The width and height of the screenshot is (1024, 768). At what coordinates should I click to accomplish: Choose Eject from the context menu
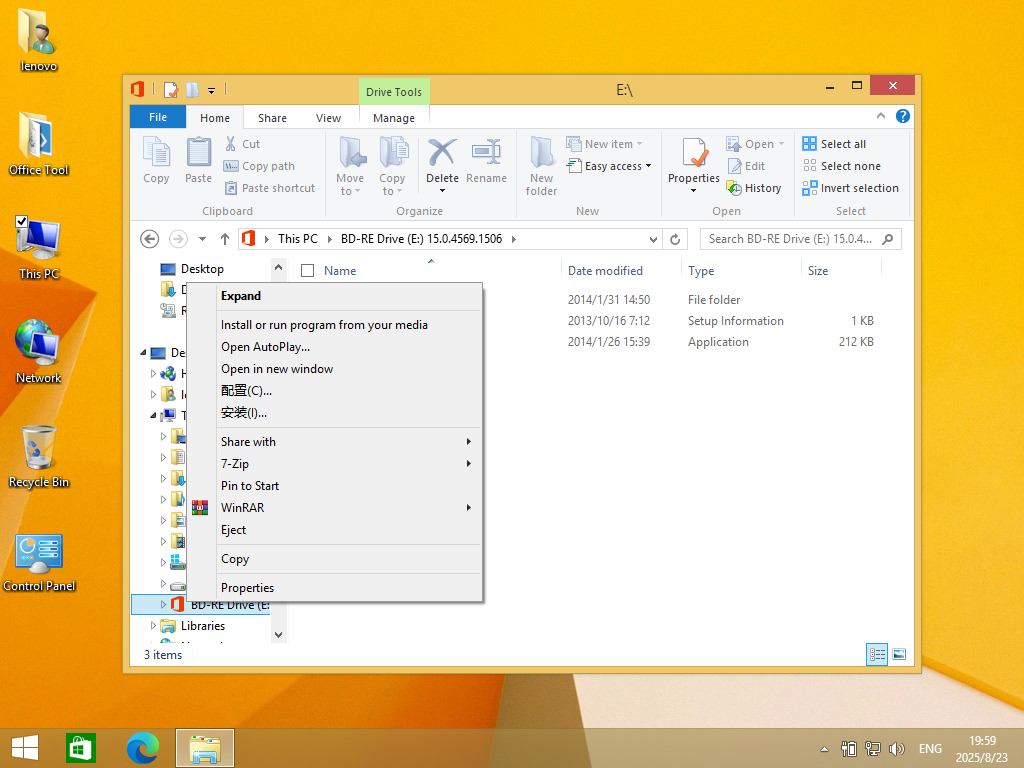click(x=233, y=530)
